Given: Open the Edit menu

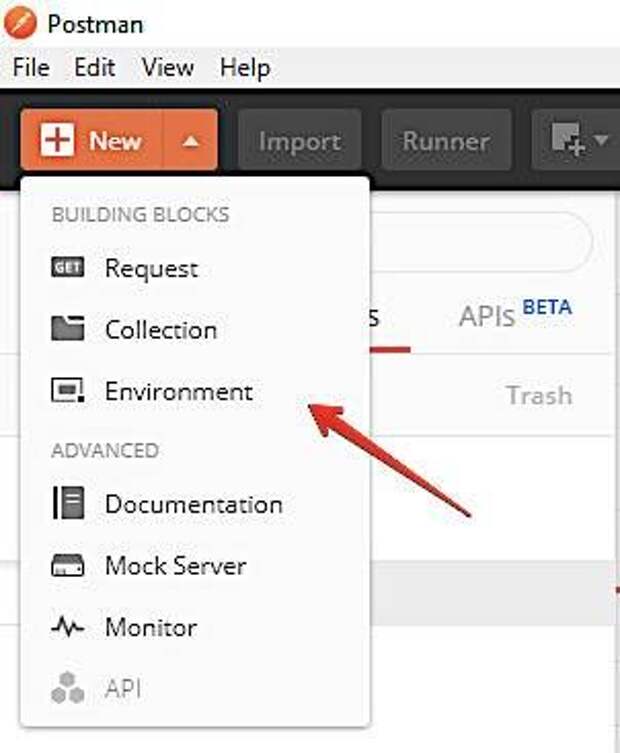Looking at the screenshot, I should tap(95, 68).
